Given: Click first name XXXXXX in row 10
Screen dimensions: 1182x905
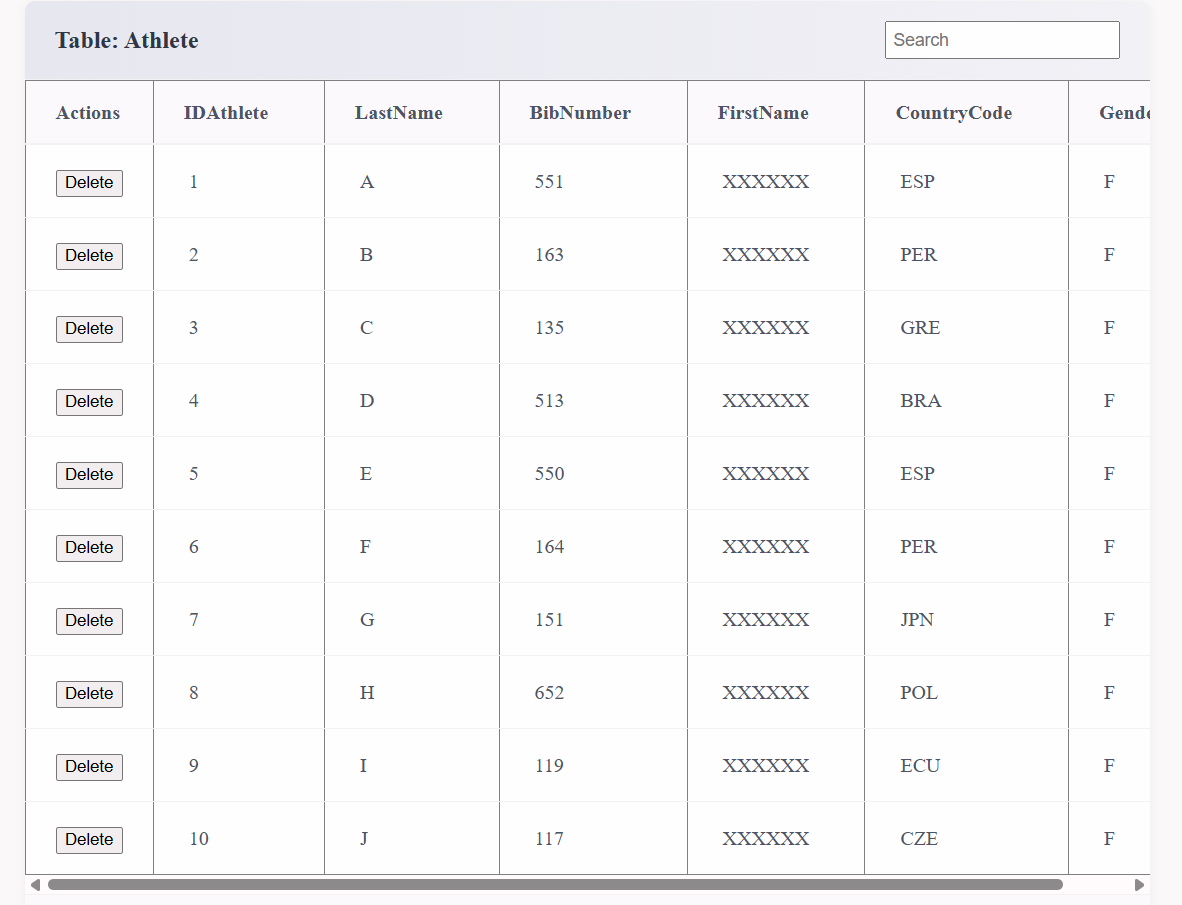Looking at the screenshot, I should [x=776, y=839].
